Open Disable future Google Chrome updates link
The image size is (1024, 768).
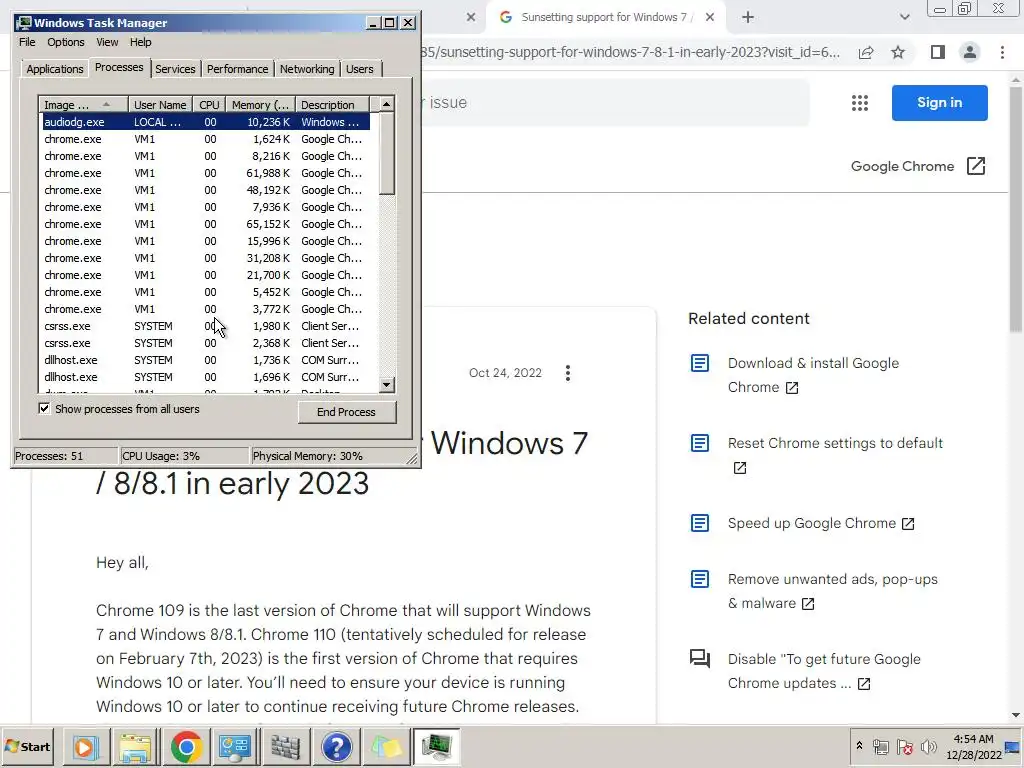pyautogui.click(x=824, y=671)
